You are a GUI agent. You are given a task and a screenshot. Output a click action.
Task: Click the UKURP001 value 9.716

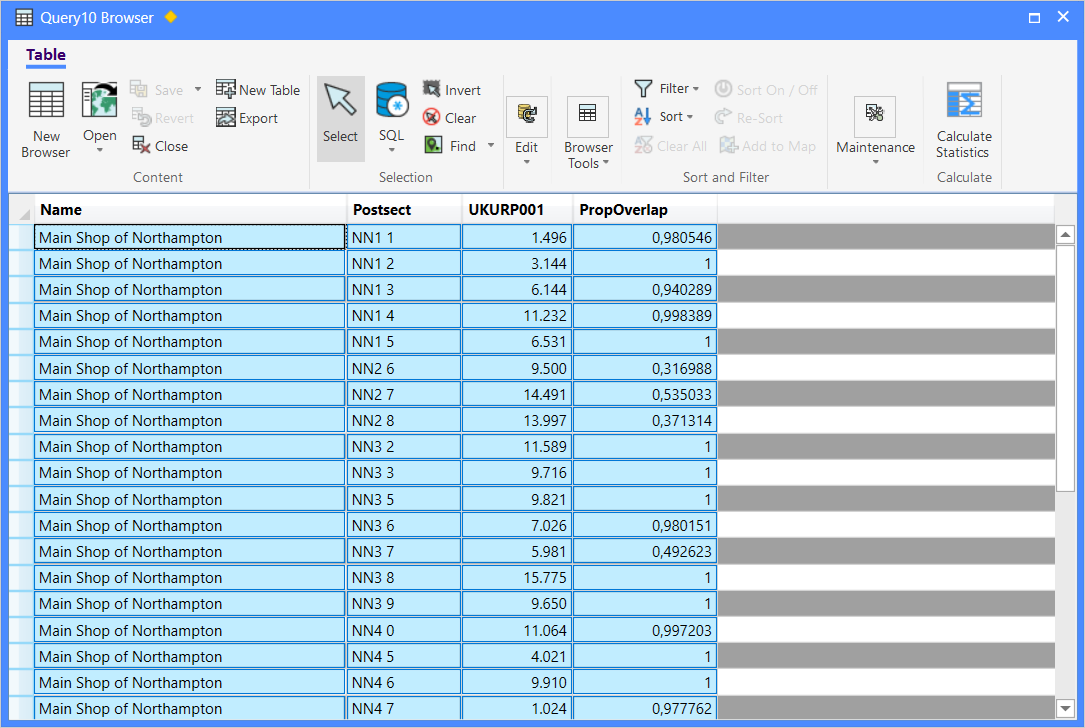(x=518, y=473)
